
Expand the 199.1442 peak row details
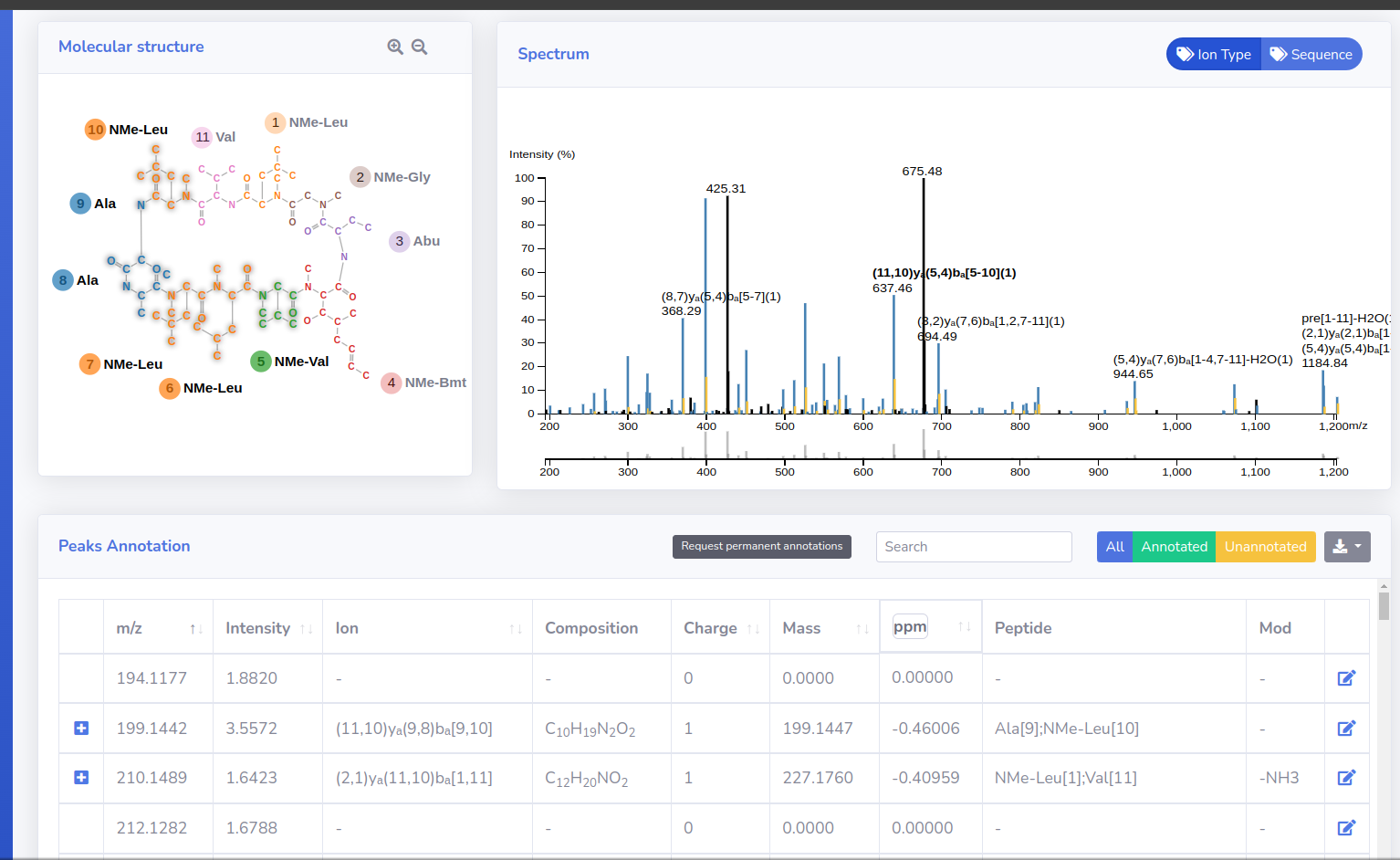81,729
